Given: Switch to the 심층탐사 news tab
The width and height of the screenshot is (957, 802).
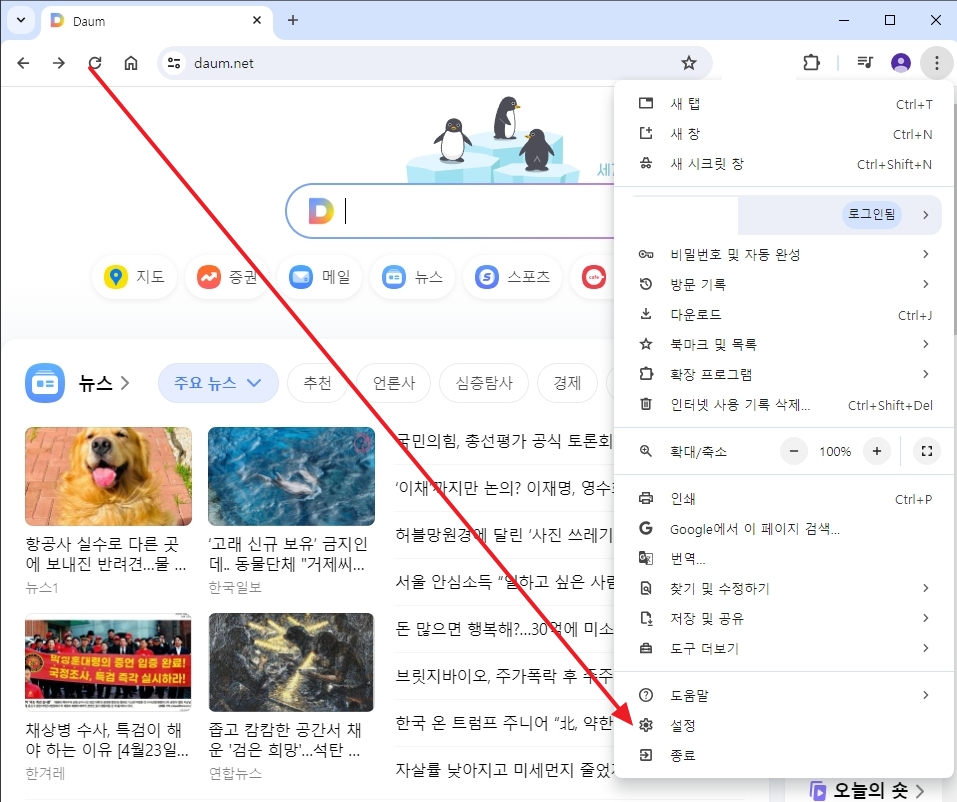Looking at the screenshot, I should pos(484,383).
